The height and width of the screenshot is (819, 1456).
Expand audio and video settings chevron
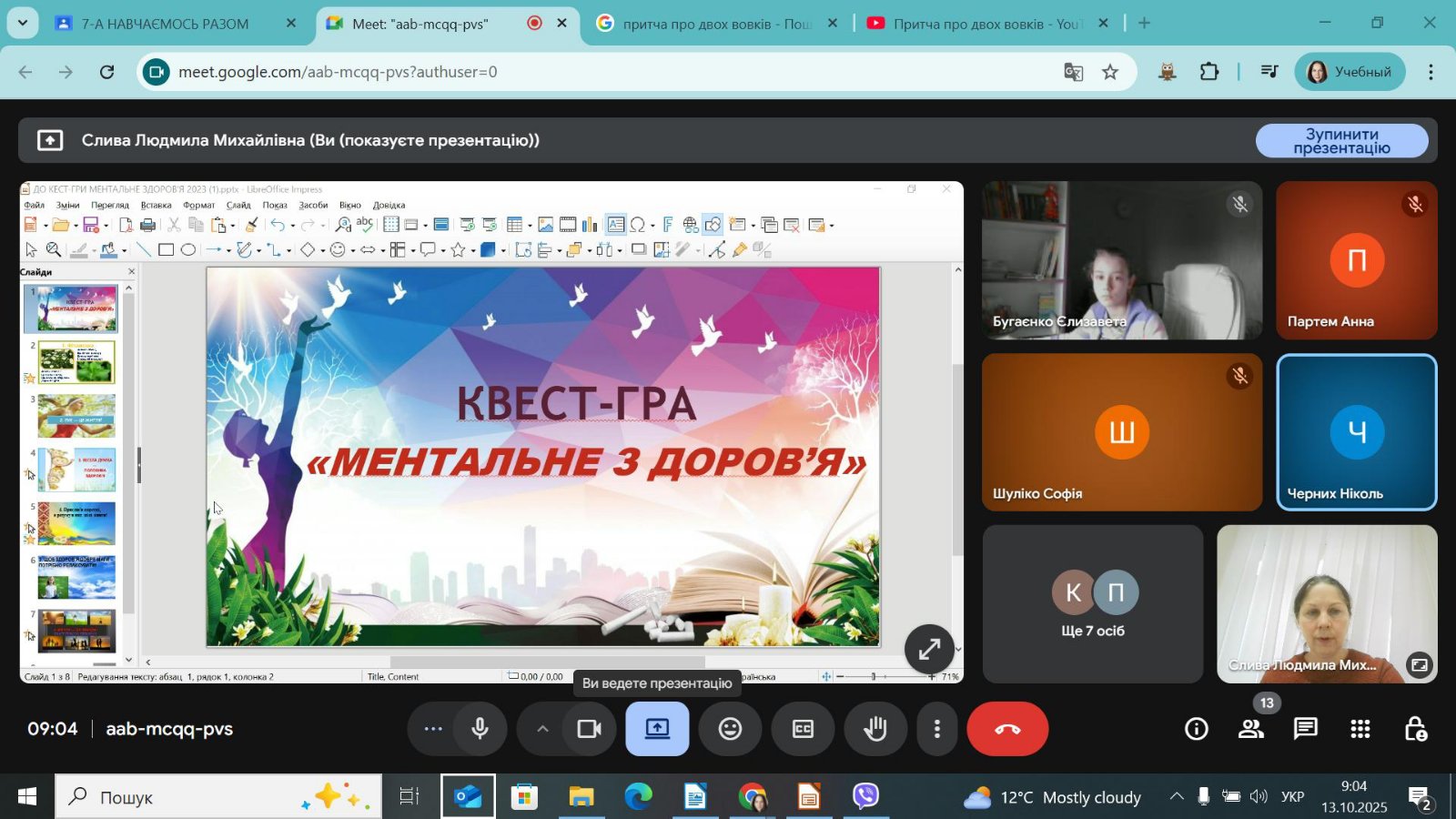(x=542, y=729)
